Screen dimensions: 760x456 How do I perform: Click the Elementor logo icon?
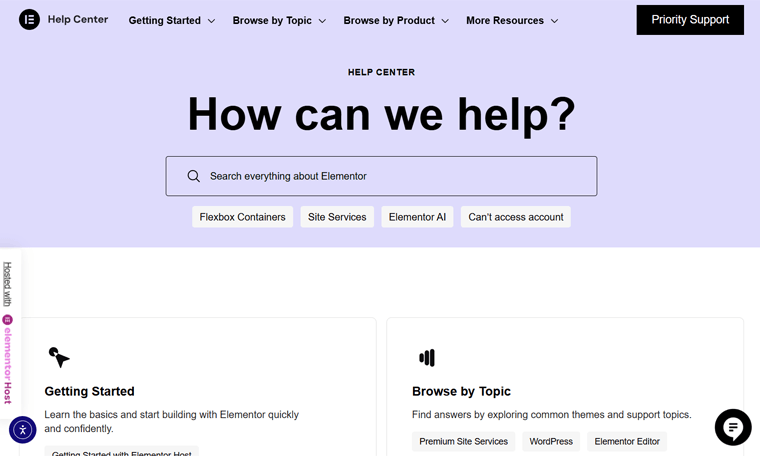29,20
